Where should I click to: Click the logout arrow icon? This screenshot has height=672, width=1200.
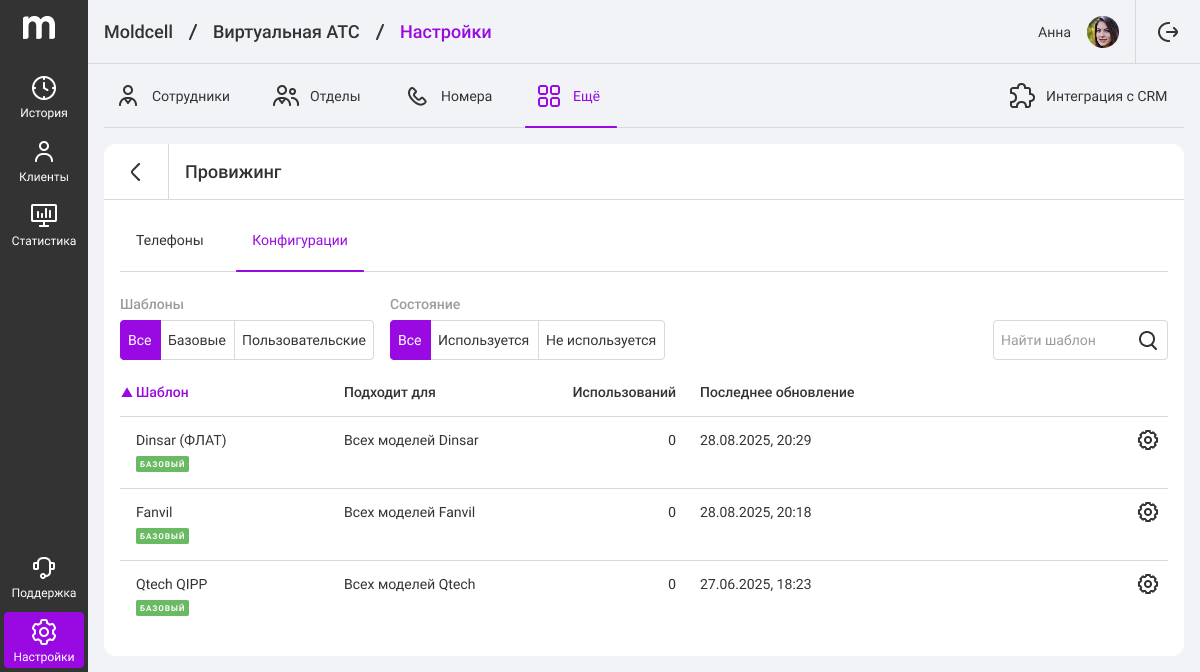pyautogui.click(x=1168, y=32)
